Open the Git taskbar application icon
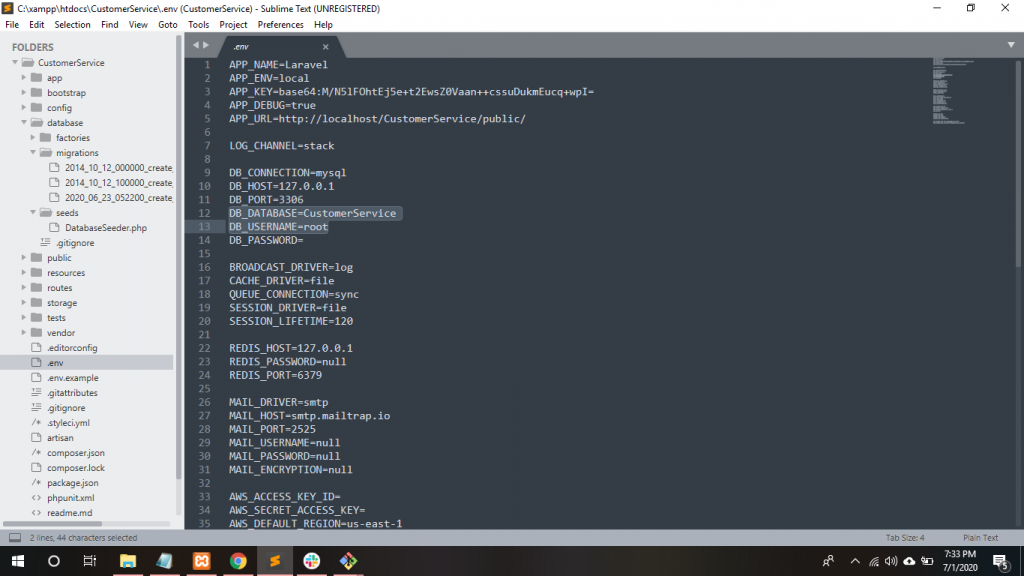The height and width of the screenshot is (576, 1024). pos(348,561)
